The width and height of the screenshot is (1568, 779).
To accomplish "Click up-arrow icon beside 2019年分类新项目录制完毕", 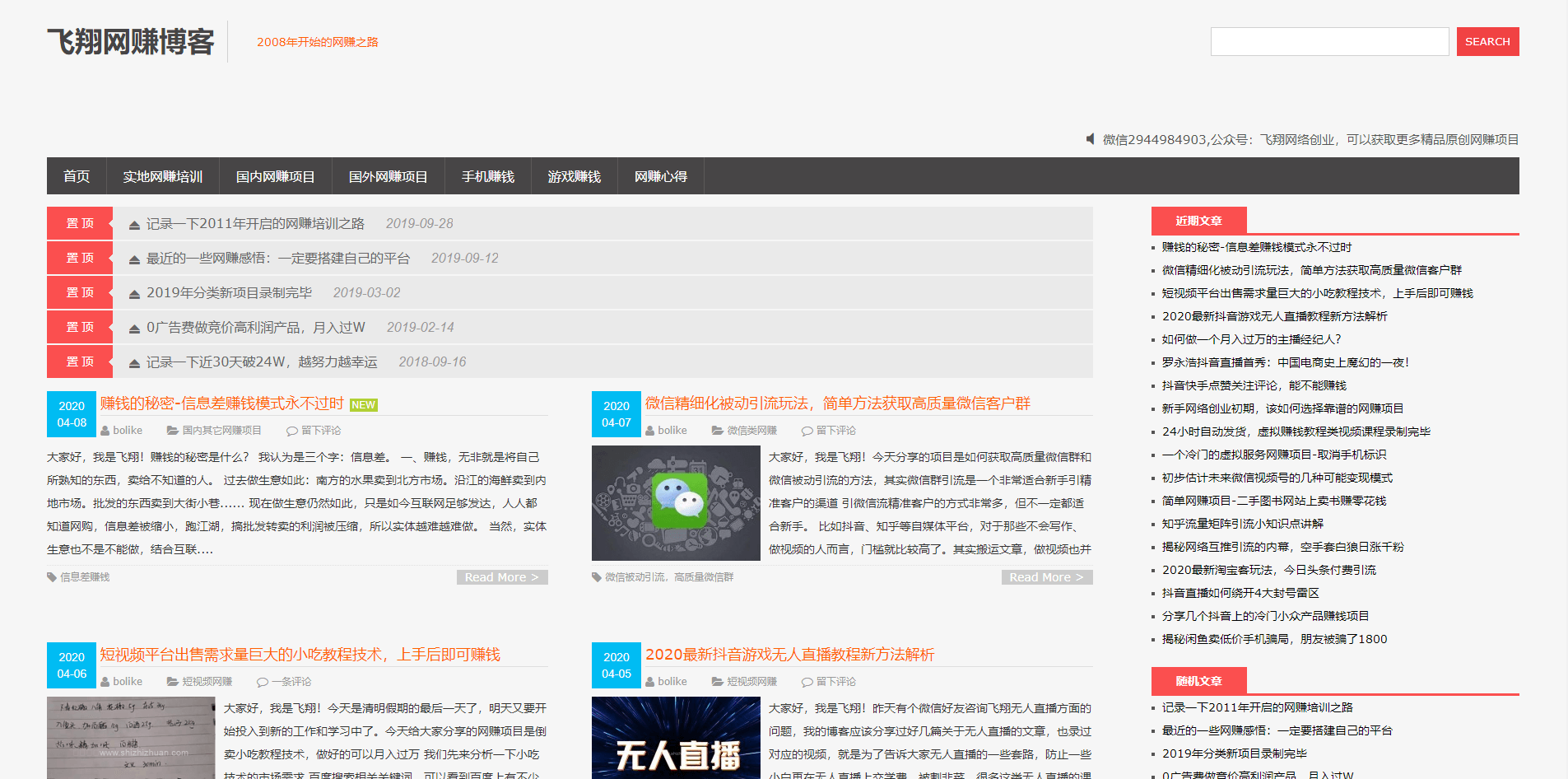I will click(134, 293).
